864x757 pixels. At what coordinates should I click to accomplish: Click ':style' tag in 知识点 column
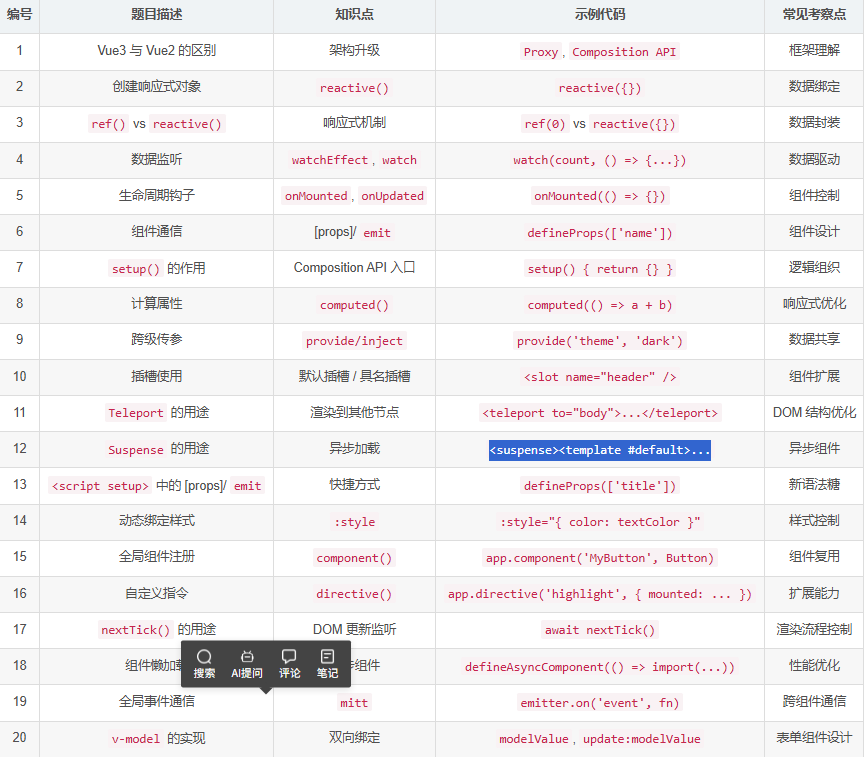point(354,522)
